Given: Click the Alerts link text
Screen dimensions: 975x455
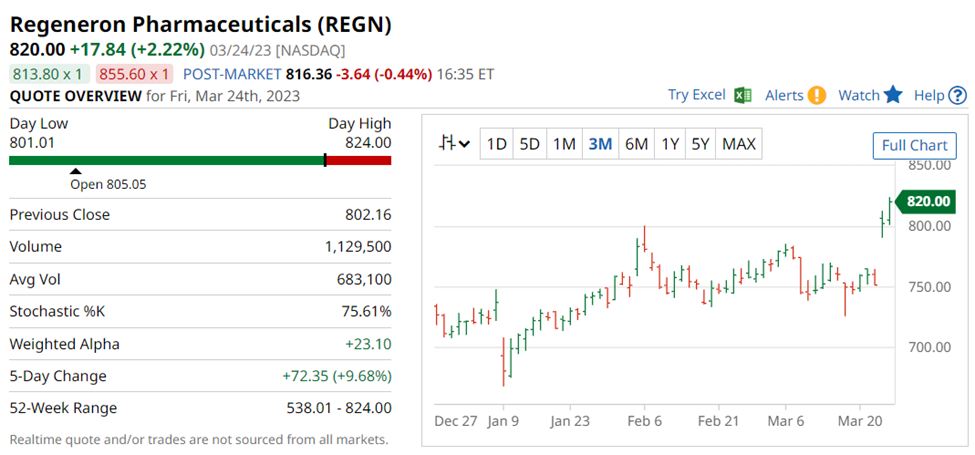Looking at the screenshot, I should pos(785,95).
